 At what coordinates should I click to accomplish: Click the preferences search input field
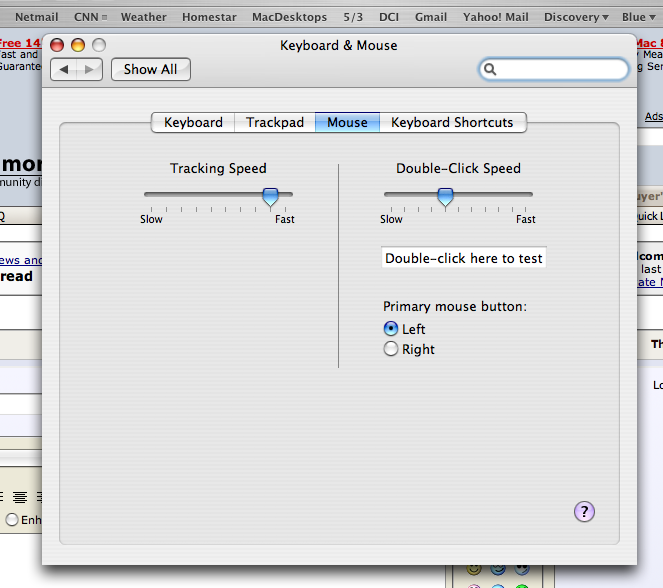coord(553,69)
